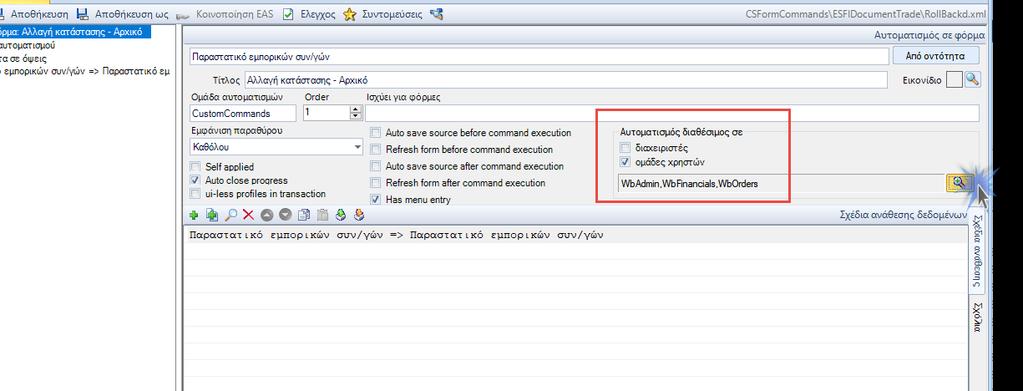The image size is (1023, 391).
Task: Click the greyed paste clipboard icon
Action: (x=322, y=214)
